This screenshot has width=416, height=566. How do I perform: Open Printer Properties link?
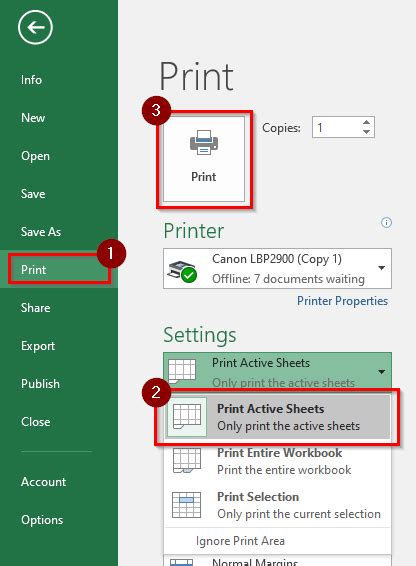(x=342, y=301)
